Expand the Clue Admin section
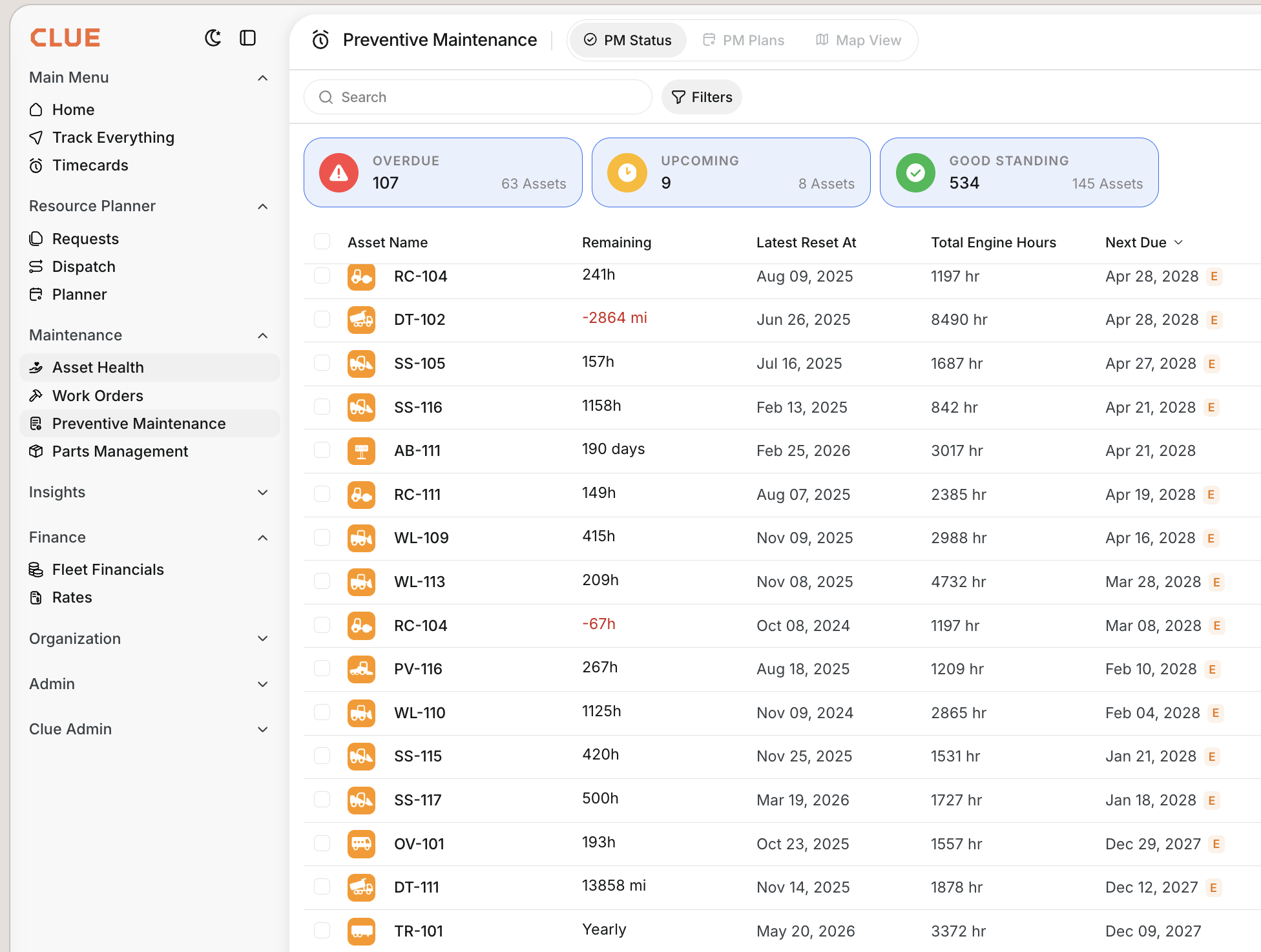 263,730
